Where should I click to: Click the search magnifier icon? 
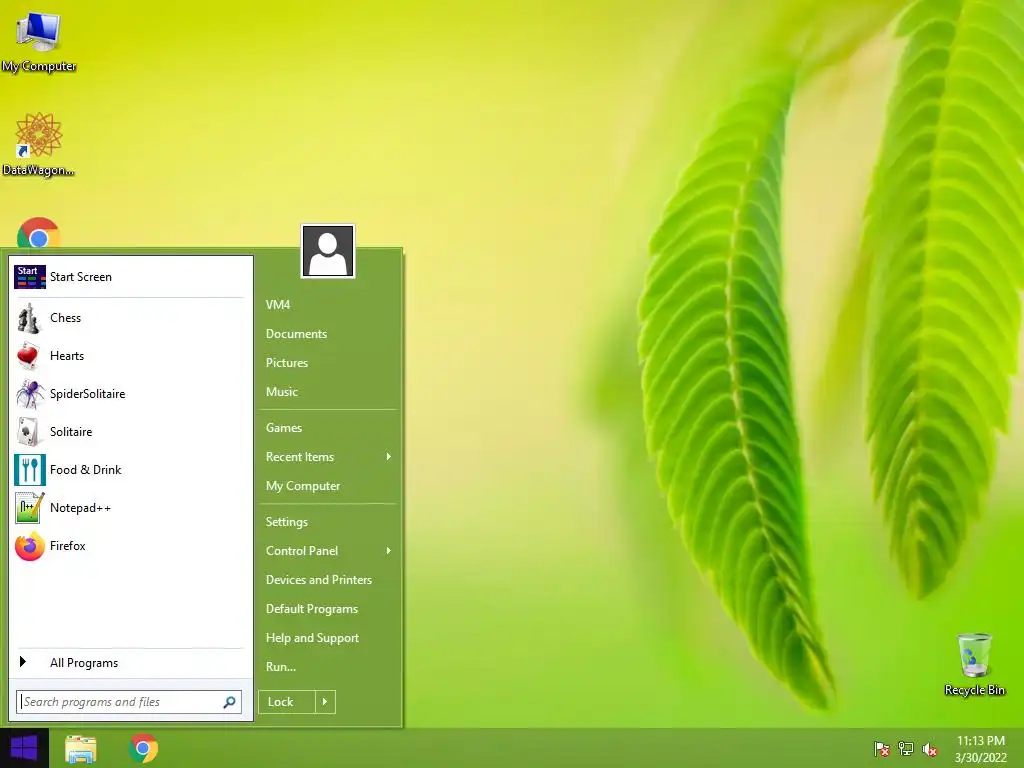(229, 702)
